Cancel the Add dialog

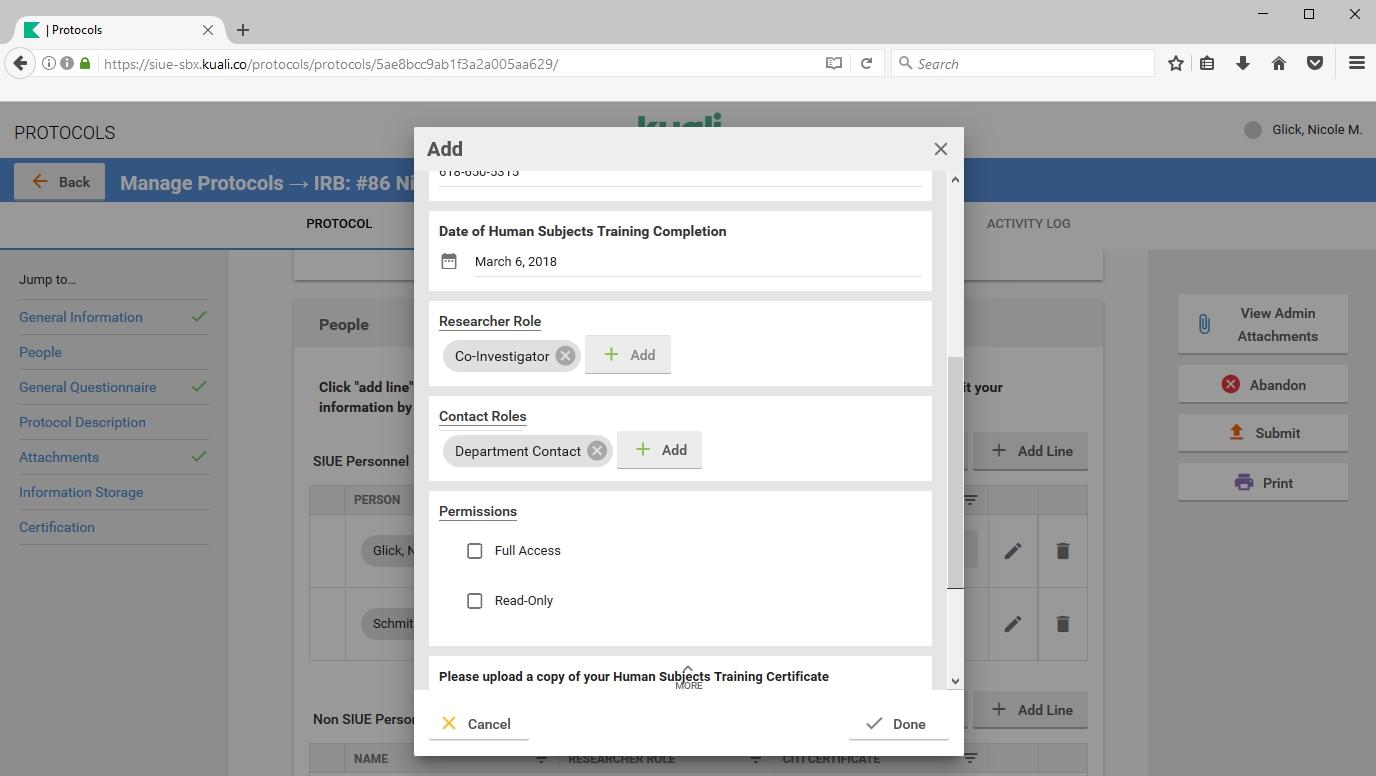click(x=477, y=724)
